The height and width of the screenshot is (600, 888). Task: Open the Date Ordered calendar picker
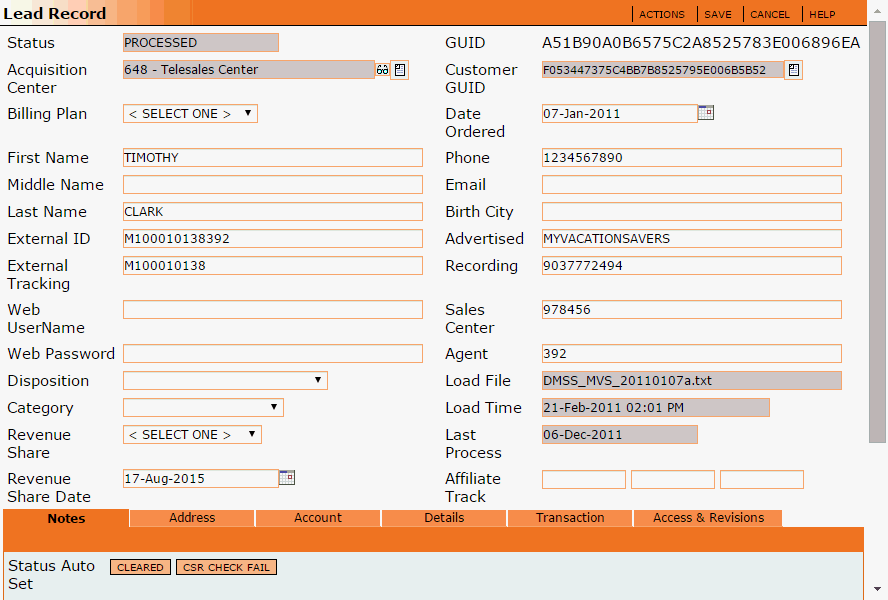click(x=706, y=112)
